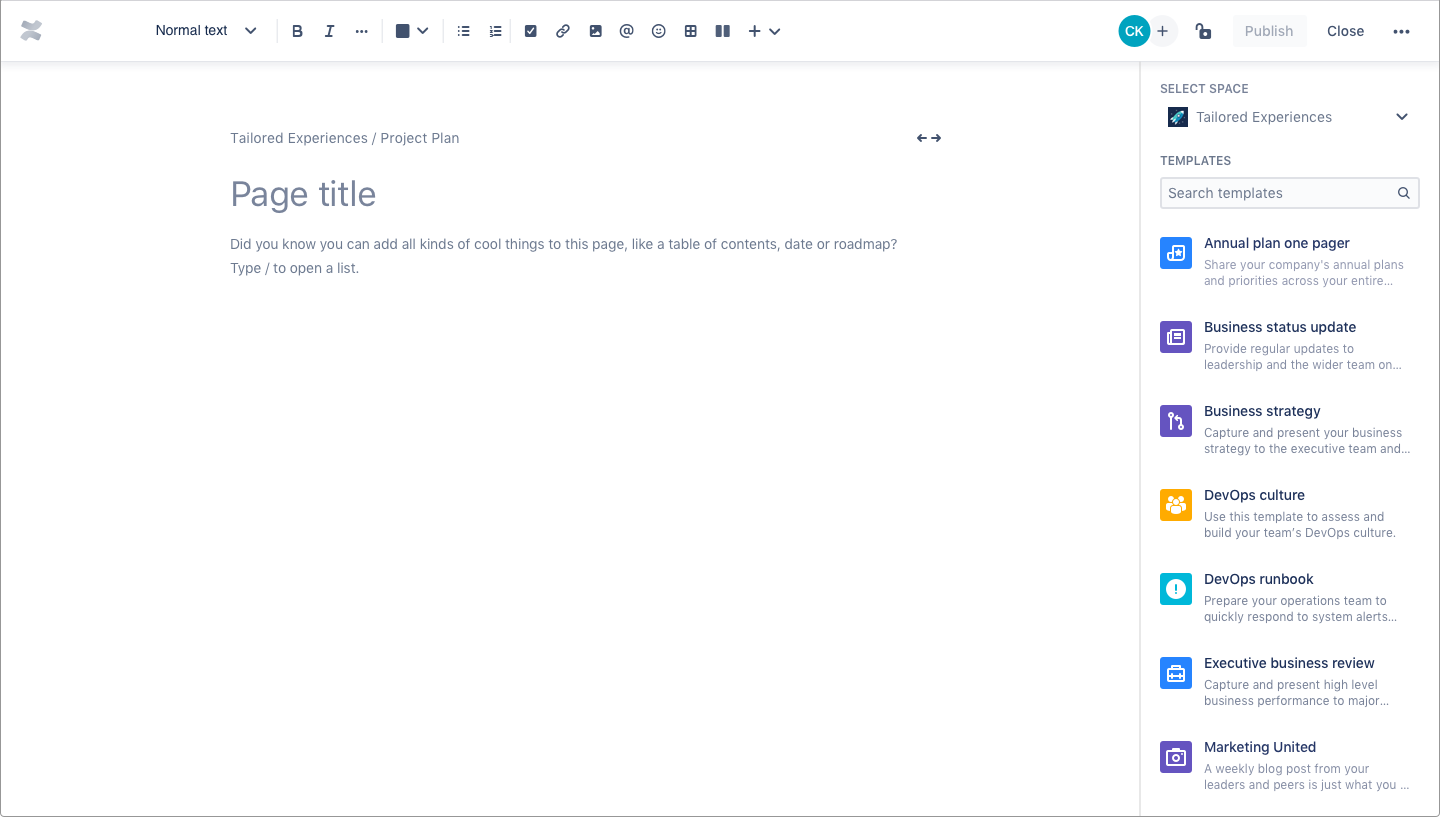
Task: Toggle italic formatting
Action: [x=329, y=30]
